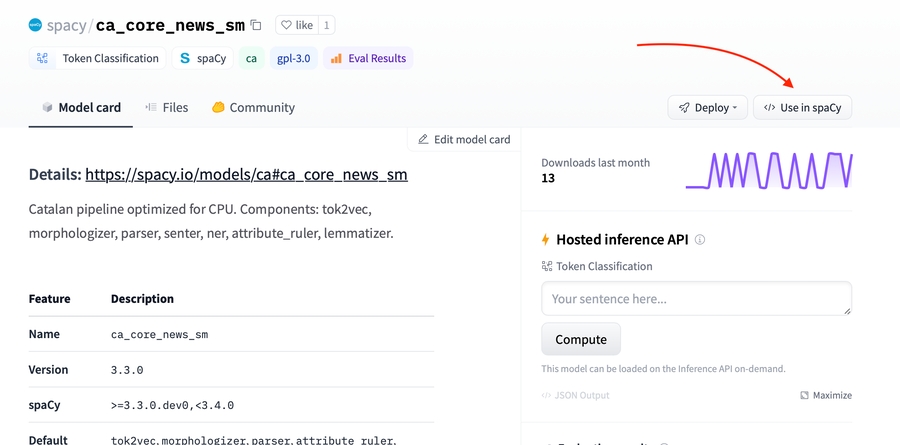Go to the Community tab
This screenshot has width=900, height=445.
pyautogui.click(x=253, y=107)
